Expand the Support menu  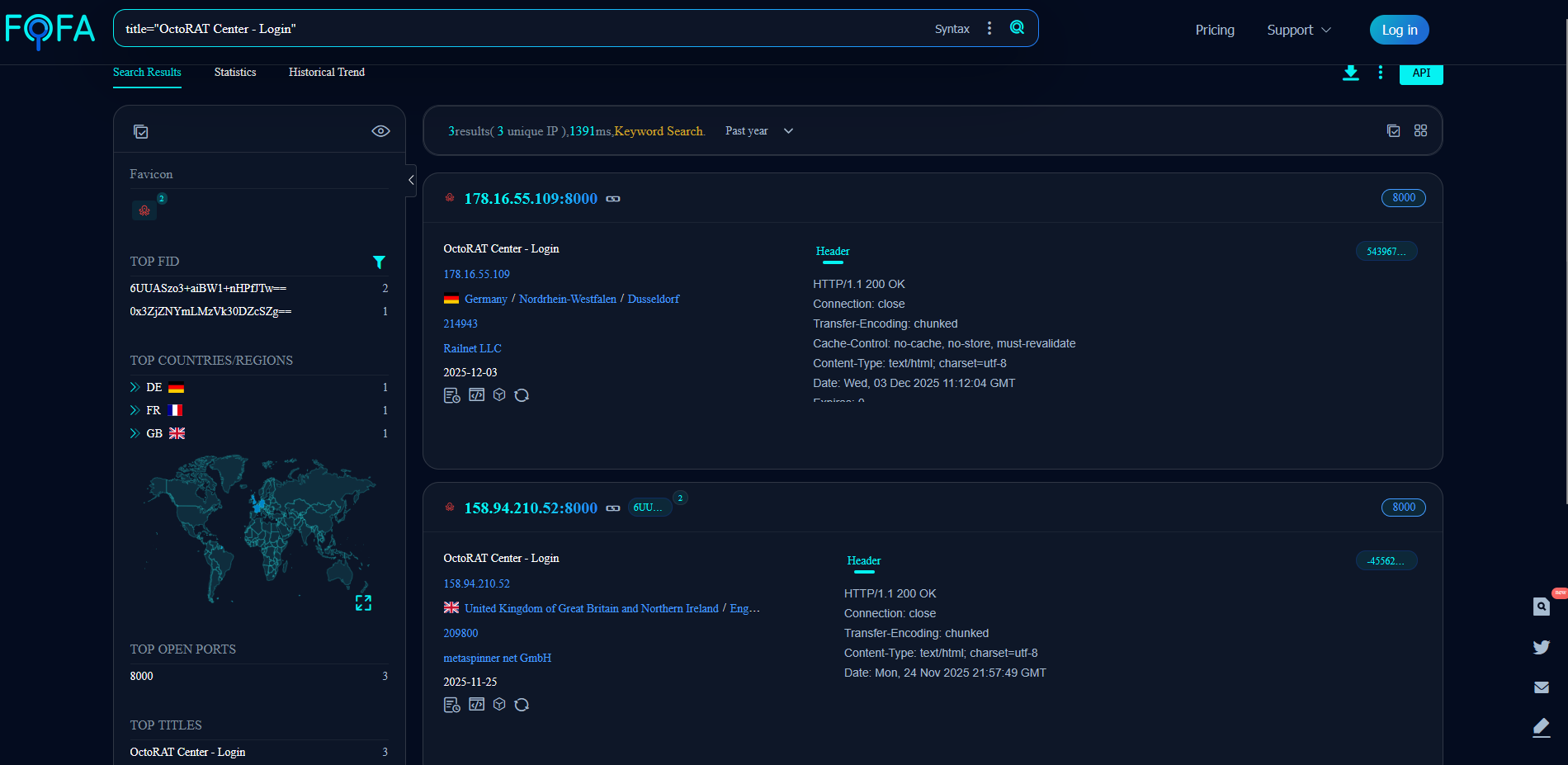pos(1298,30)
